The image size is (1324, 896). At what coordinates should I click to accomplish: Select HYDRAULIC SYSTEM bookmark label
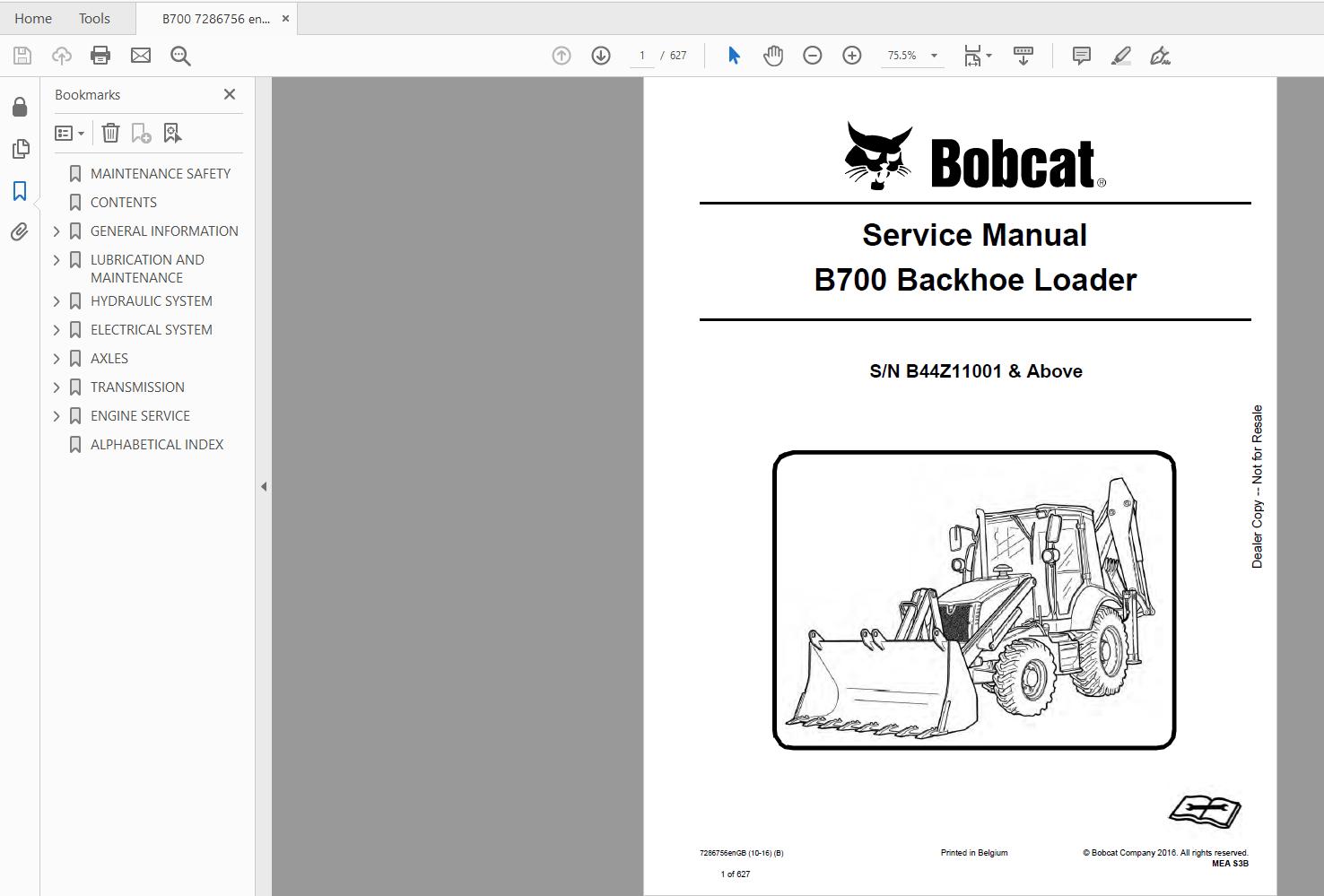152,301
